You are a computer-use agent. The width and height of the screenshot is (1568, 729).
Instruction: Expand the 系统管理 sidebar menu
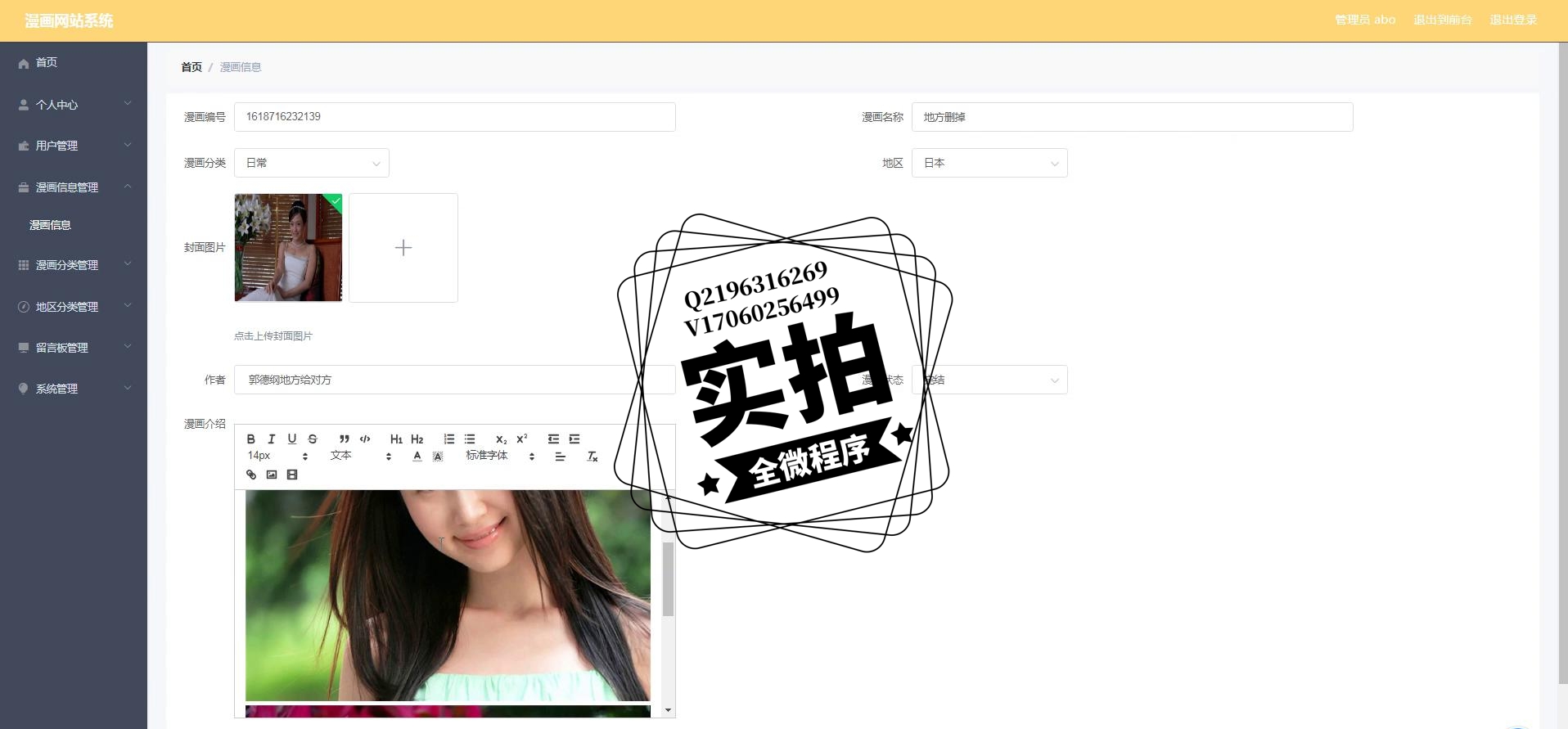click(x=74, y=389)
